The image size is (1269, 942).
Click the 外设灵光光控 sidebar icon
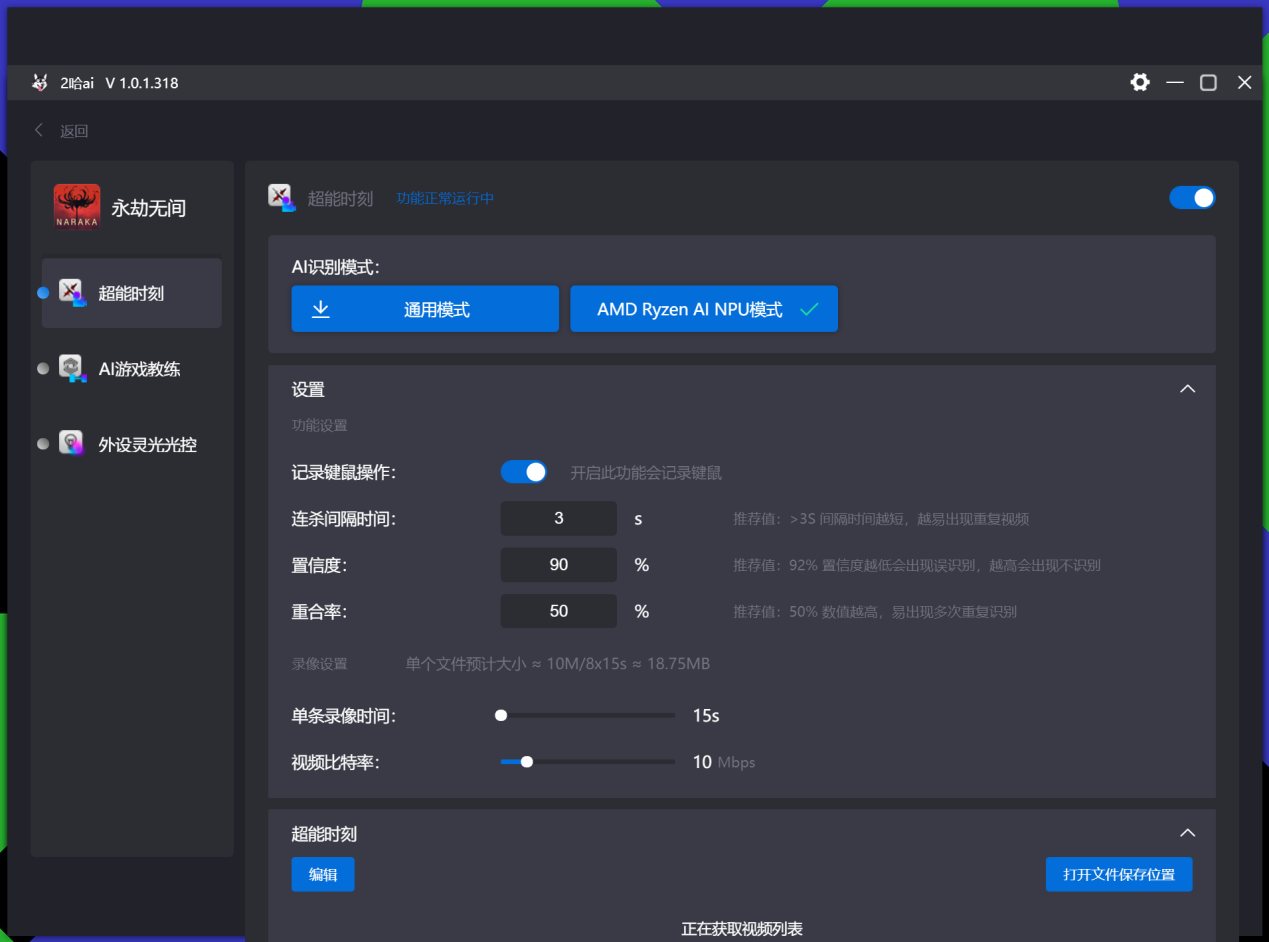tap(71, 443)
